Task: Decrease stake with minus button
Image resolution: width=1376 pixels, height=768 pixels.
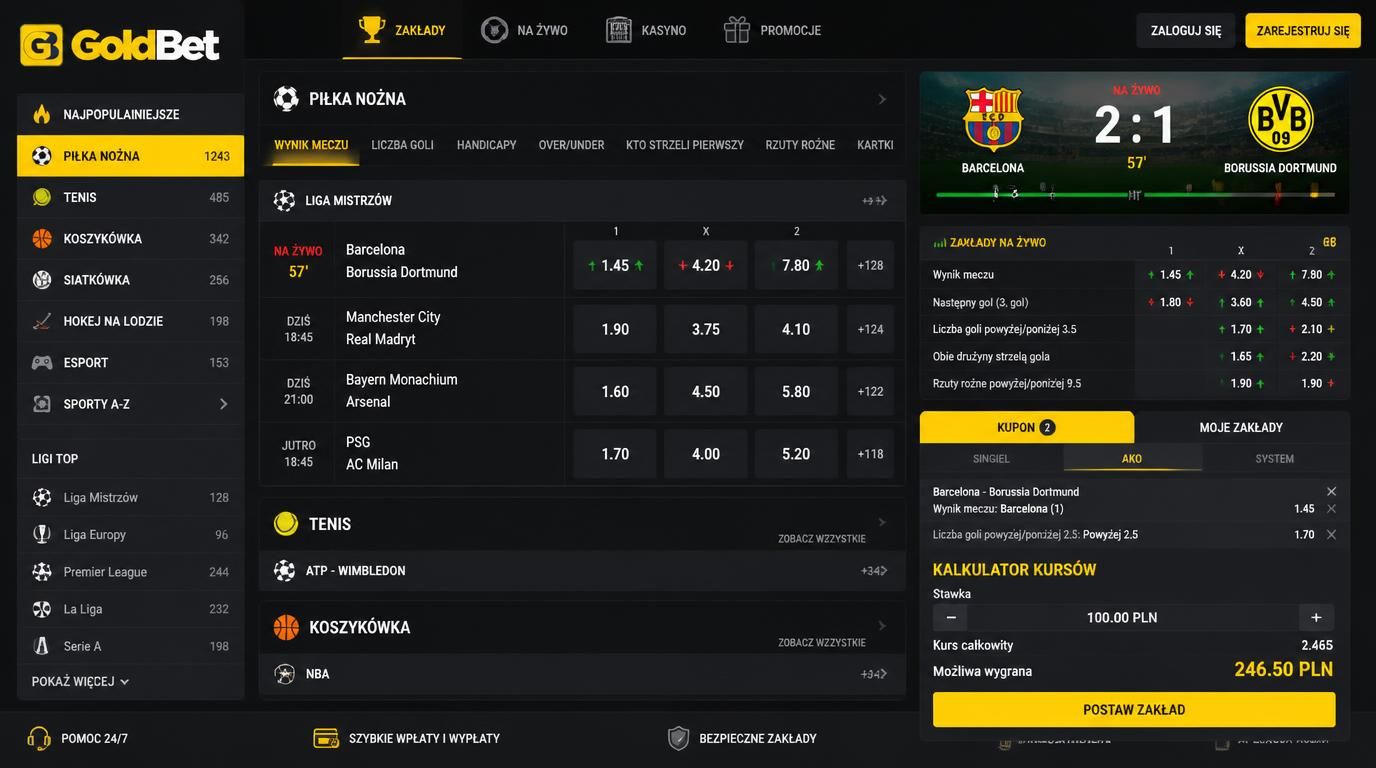Action: tap(951, 618)
